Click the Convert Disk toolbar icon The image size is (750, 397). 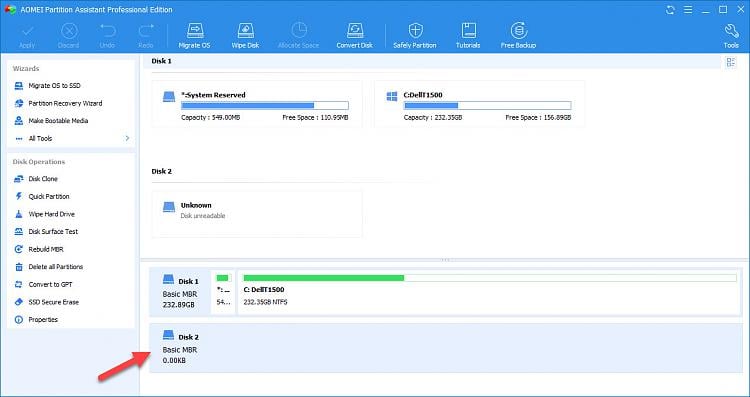point(354,35)
